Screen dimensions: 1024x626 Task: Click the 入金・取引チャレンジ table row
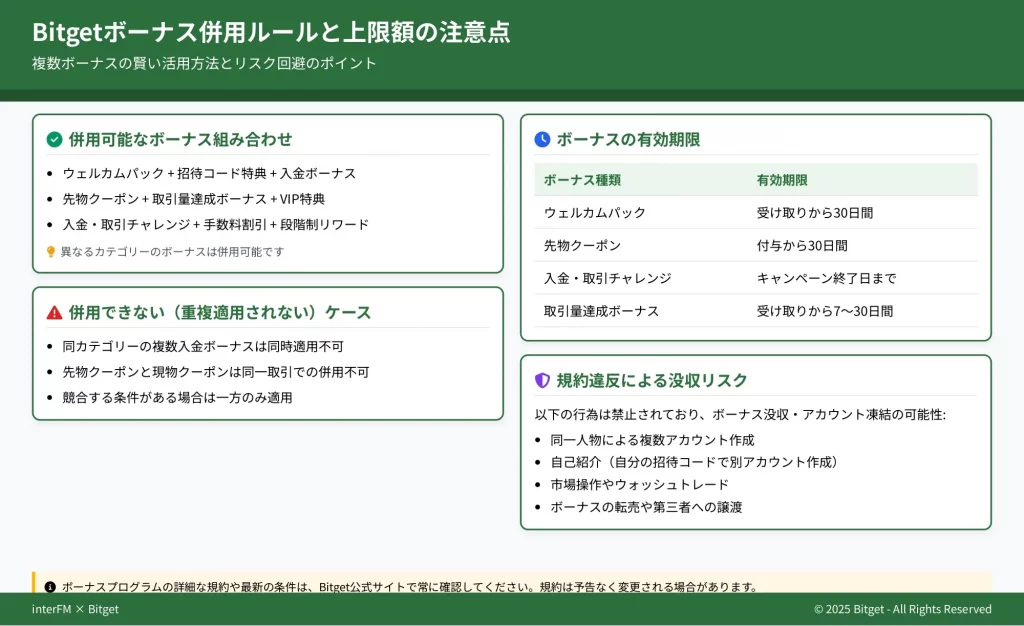pos(755,278)
